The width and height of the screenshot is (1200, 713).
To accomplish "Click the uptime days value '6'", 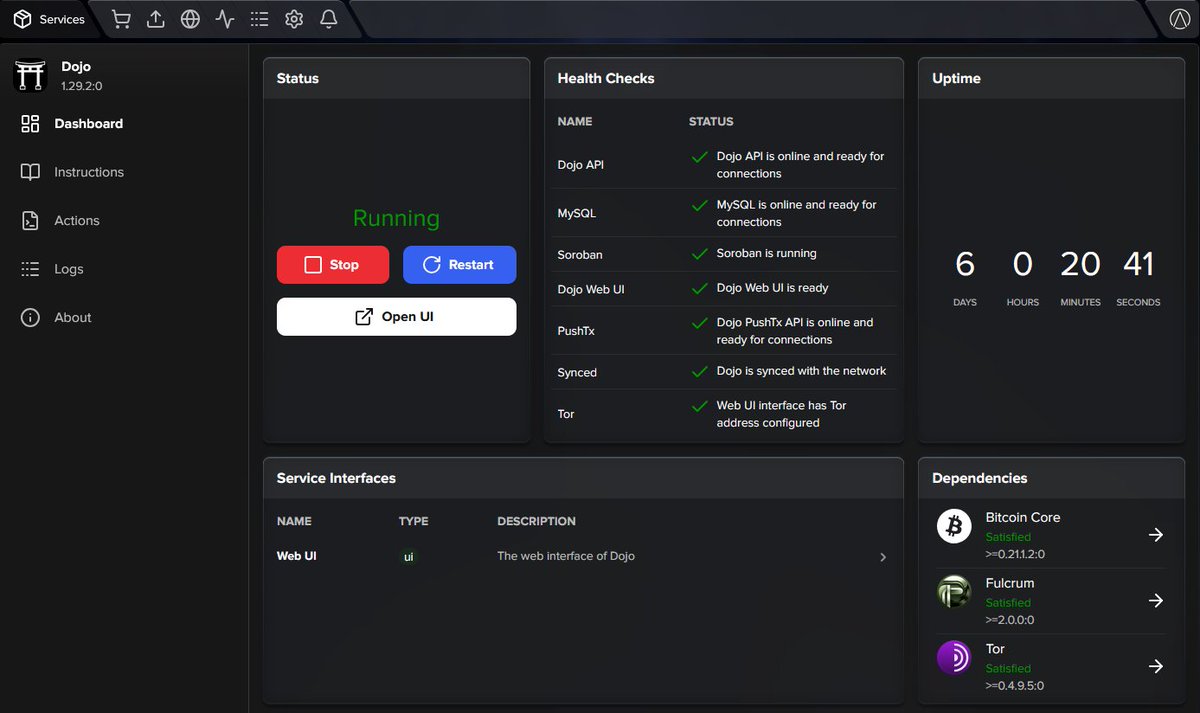I will pyautogui.click(x=965, y=264).
